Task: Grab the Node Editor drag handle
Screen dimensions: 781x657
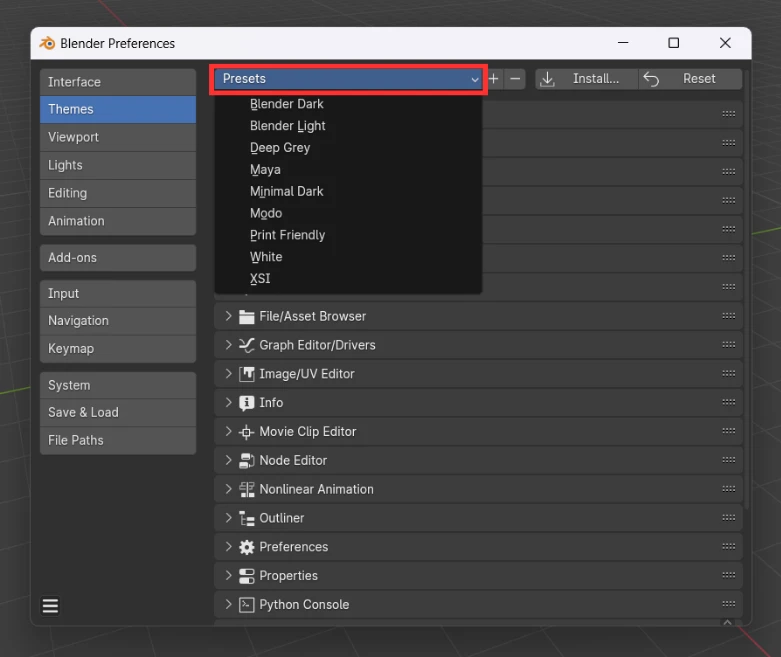Action: click(x=729, y=460)
